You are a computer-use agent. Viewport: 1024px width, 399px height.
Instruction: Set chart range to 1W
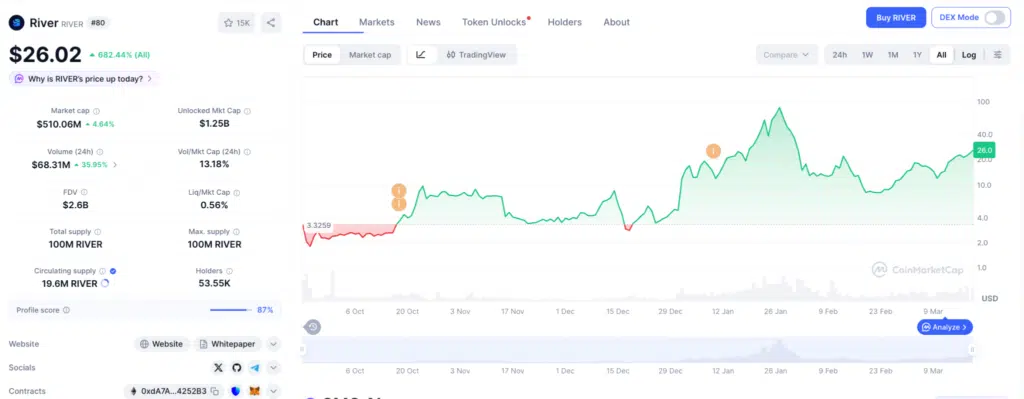click(867, 55)
